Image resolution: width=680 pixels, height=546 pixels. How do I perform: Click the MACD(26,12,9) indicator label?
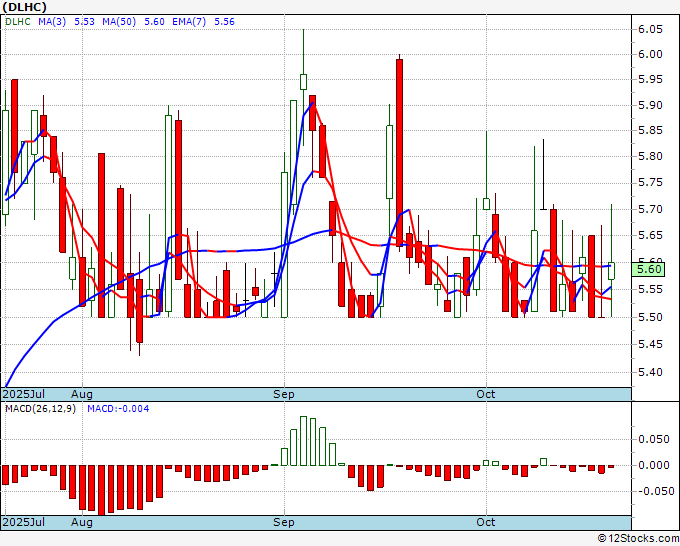[x=40, y=409]
